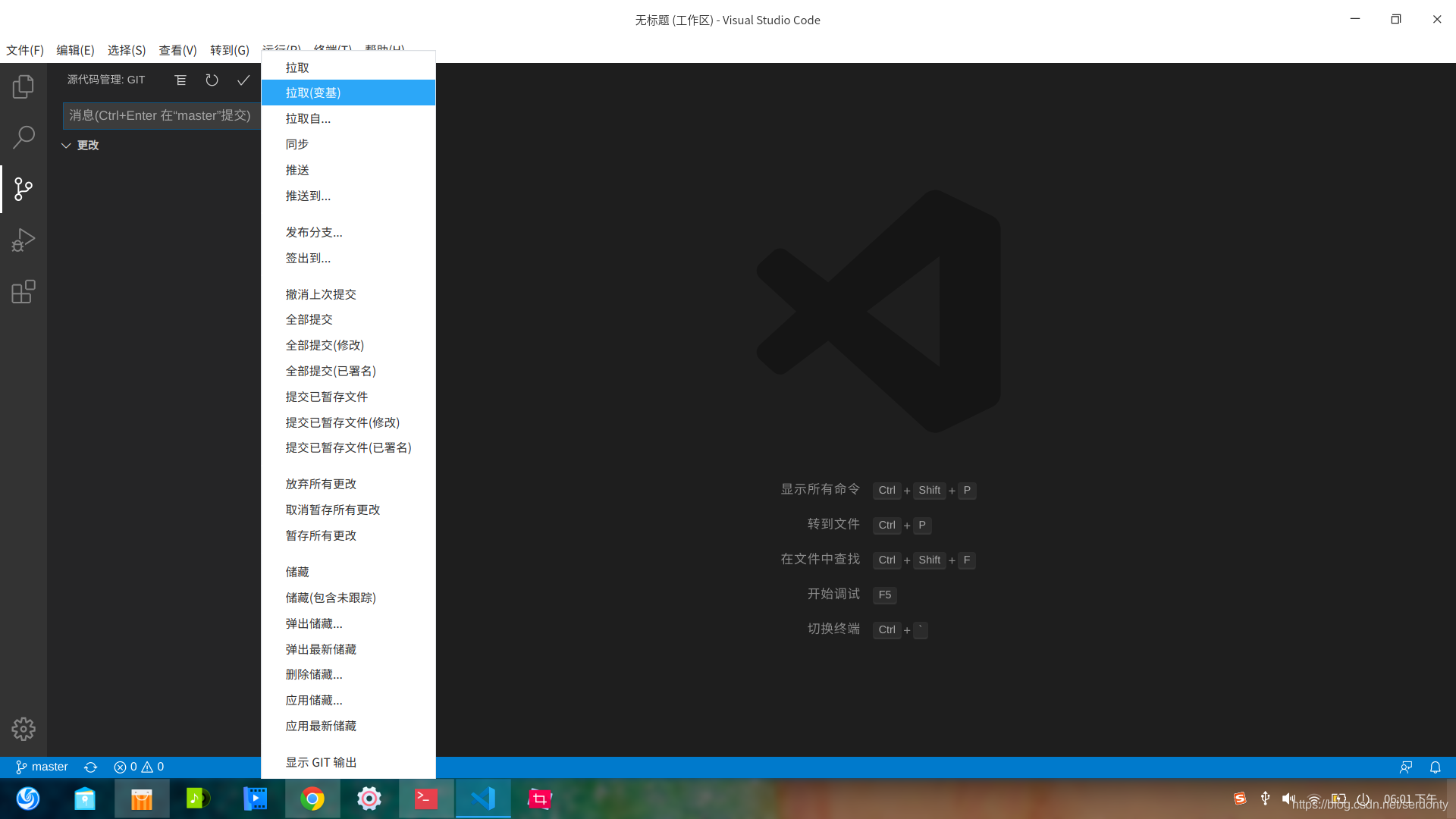Choose 取消暂存所有更改 in the Git menu

click(x=348, y=510)
